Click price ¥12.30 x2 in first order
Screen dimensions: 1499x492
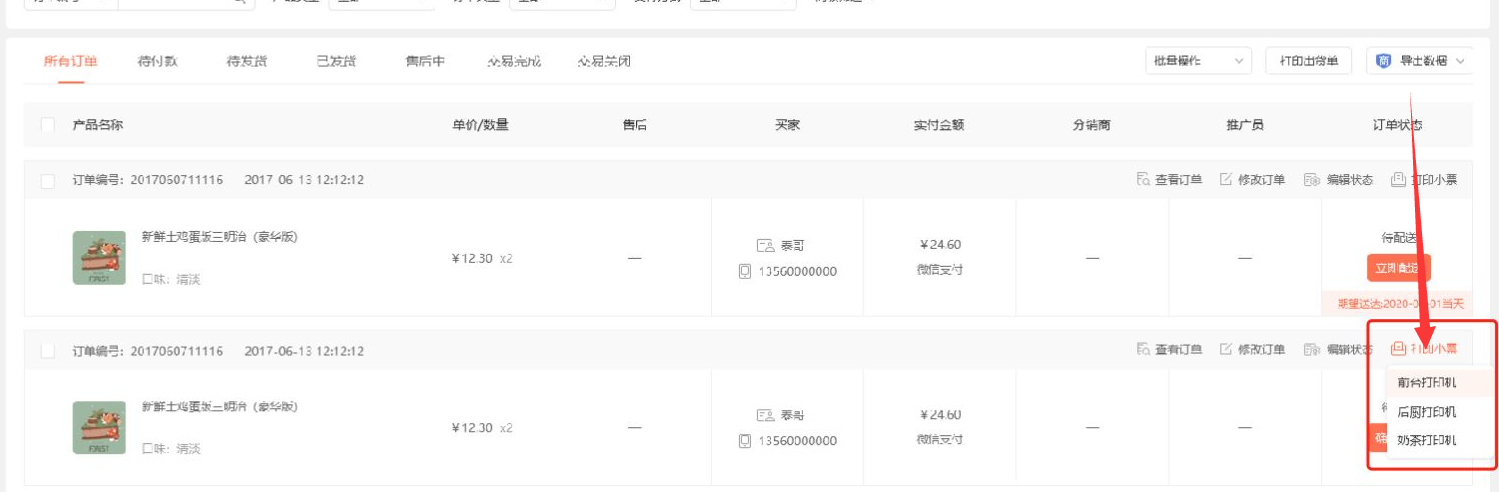coord(482,258)
